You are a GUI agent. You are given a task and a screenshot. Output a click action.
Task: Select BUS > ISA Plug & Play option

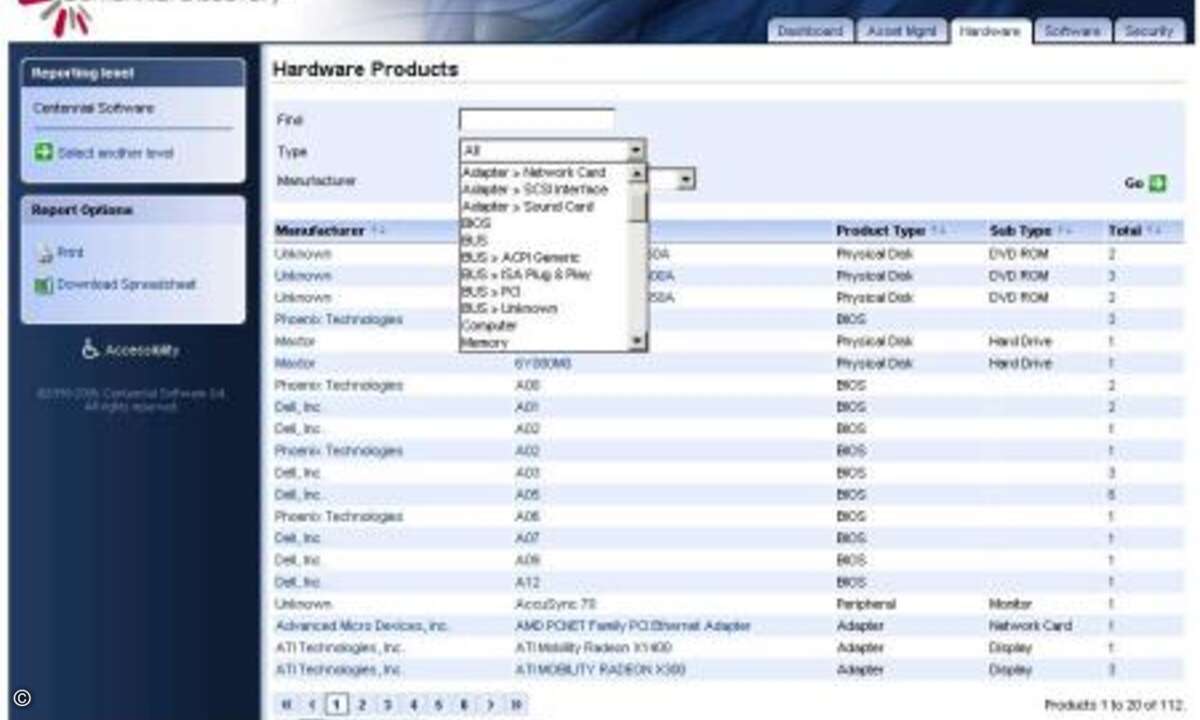click(543, 274)
